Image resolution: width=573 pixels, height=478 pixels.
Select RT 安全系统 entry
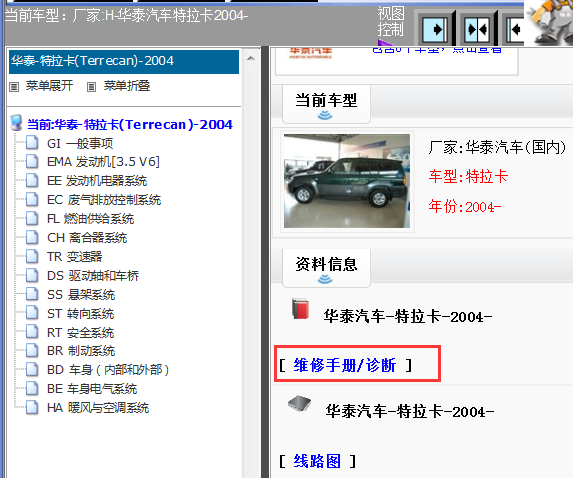[80, 333]
